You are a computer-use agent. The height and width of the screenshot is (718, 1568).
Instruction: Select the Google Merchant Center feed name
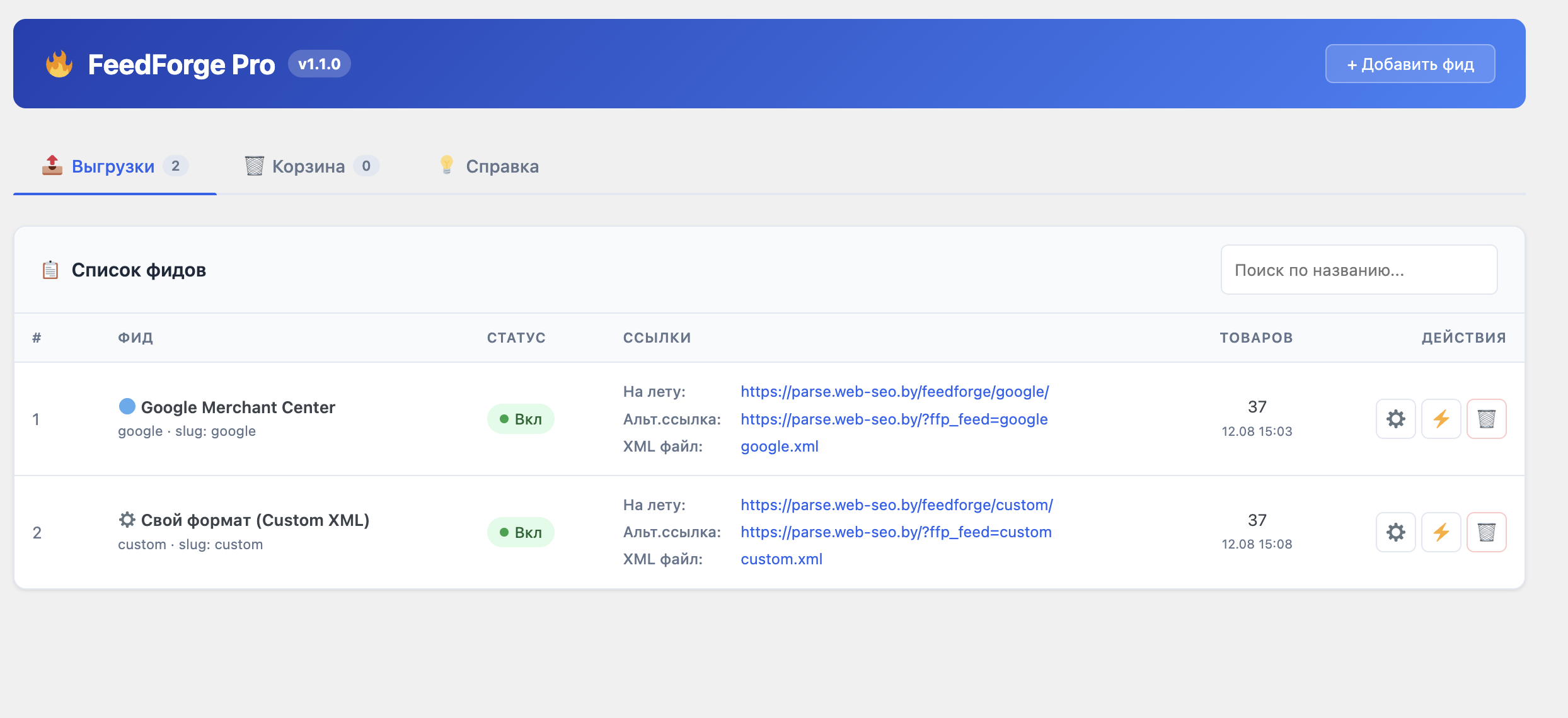coord(238,407)
